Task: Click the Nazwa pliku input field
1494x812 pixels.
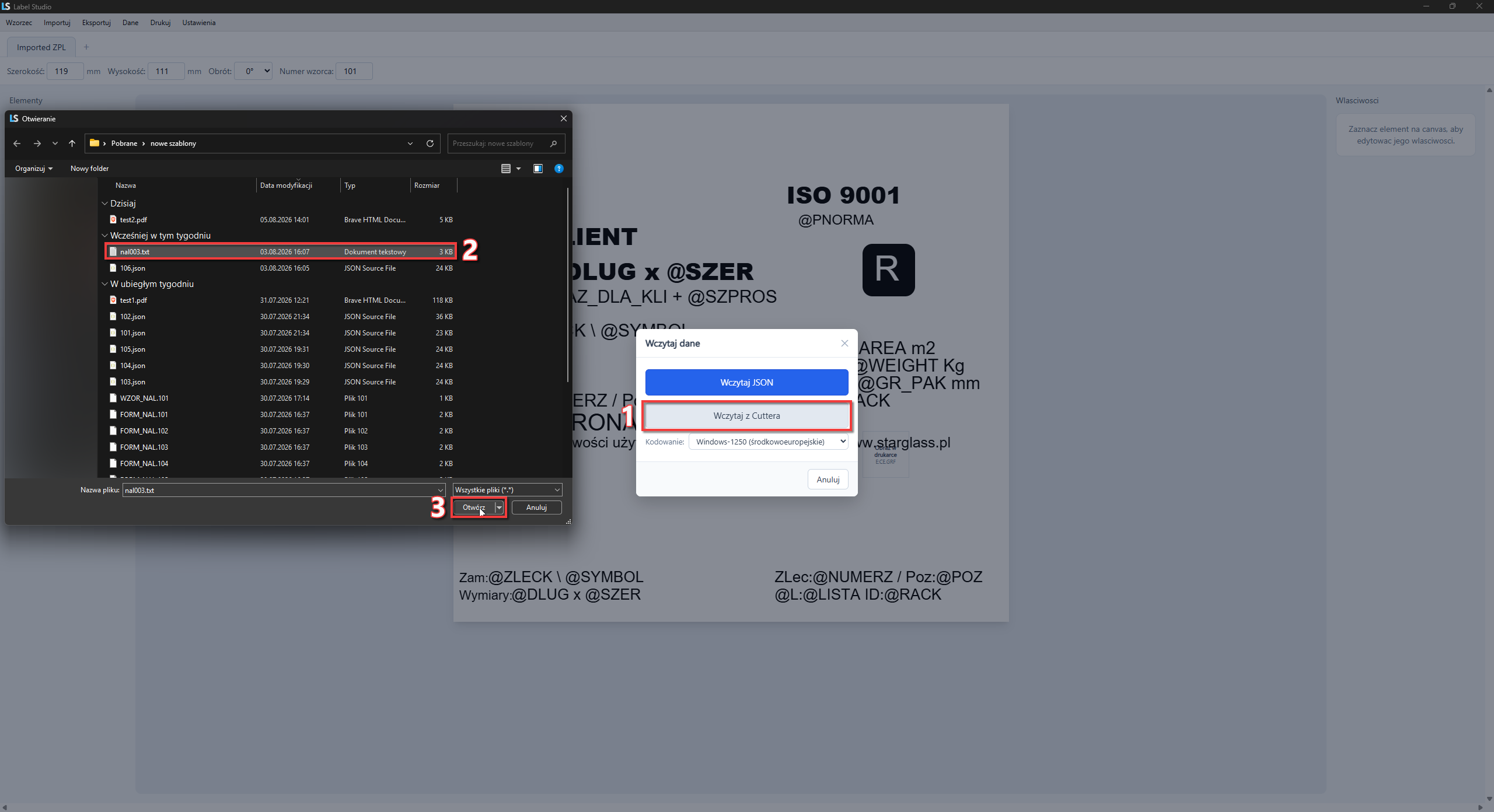Action: point(284,490)
